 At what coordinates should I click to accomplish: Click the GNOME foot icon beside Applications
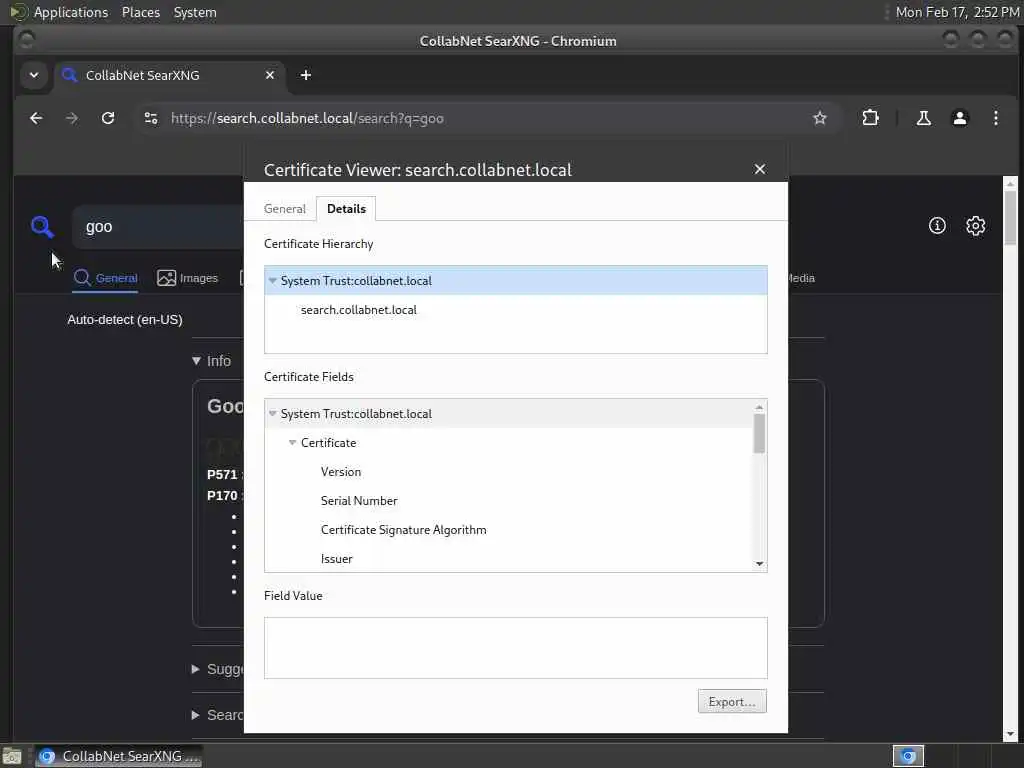18,12
